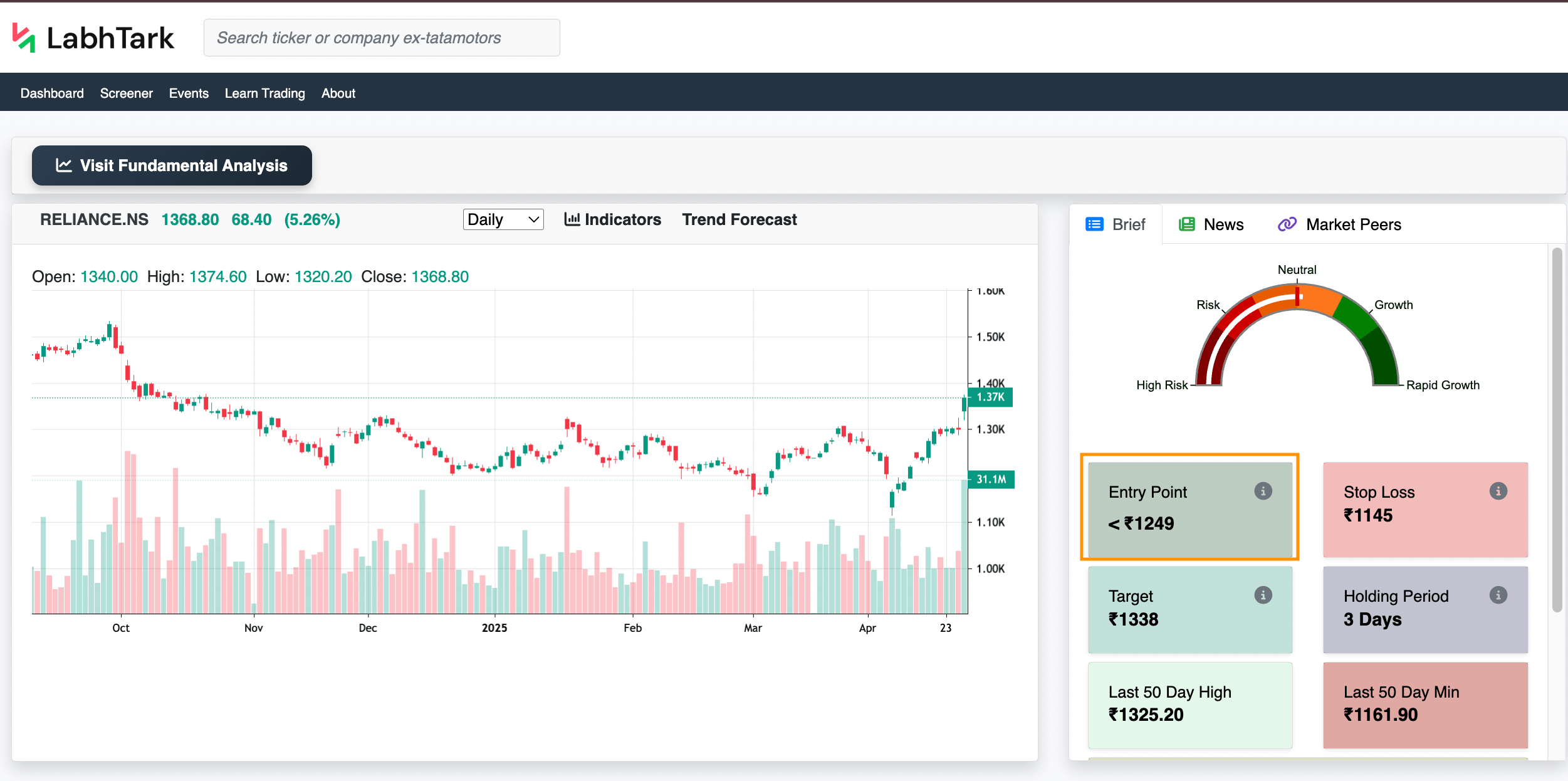This screenshot has height=781, width=1568.
Task: Show Holding Period info tooltip icon
Action: coord(1498,595)
